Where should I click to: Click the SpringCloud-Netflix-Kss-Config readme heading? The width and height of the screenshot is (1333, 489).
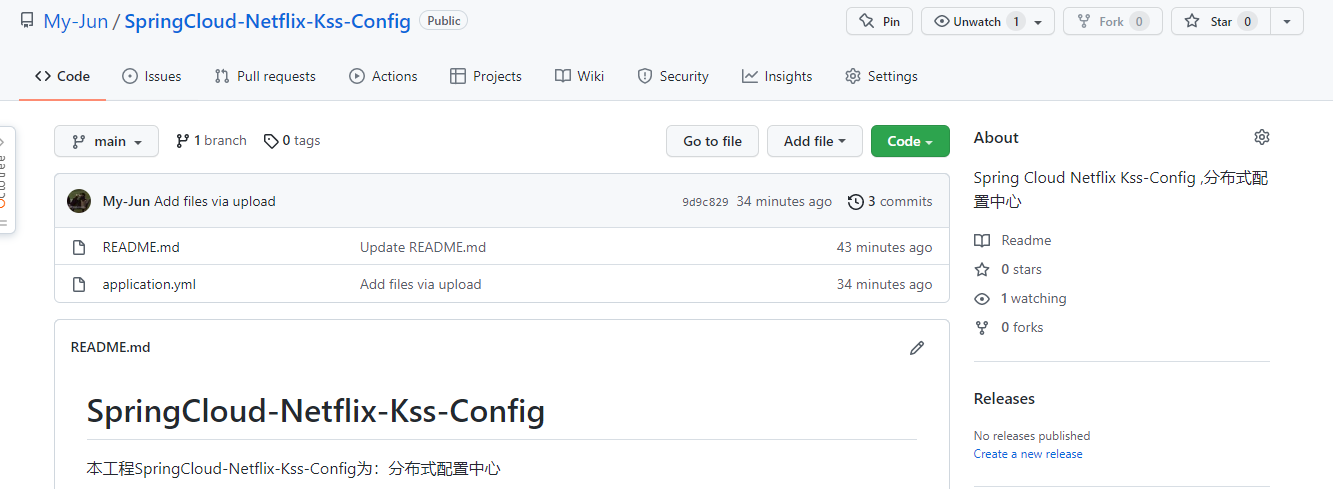coord(316,411)
